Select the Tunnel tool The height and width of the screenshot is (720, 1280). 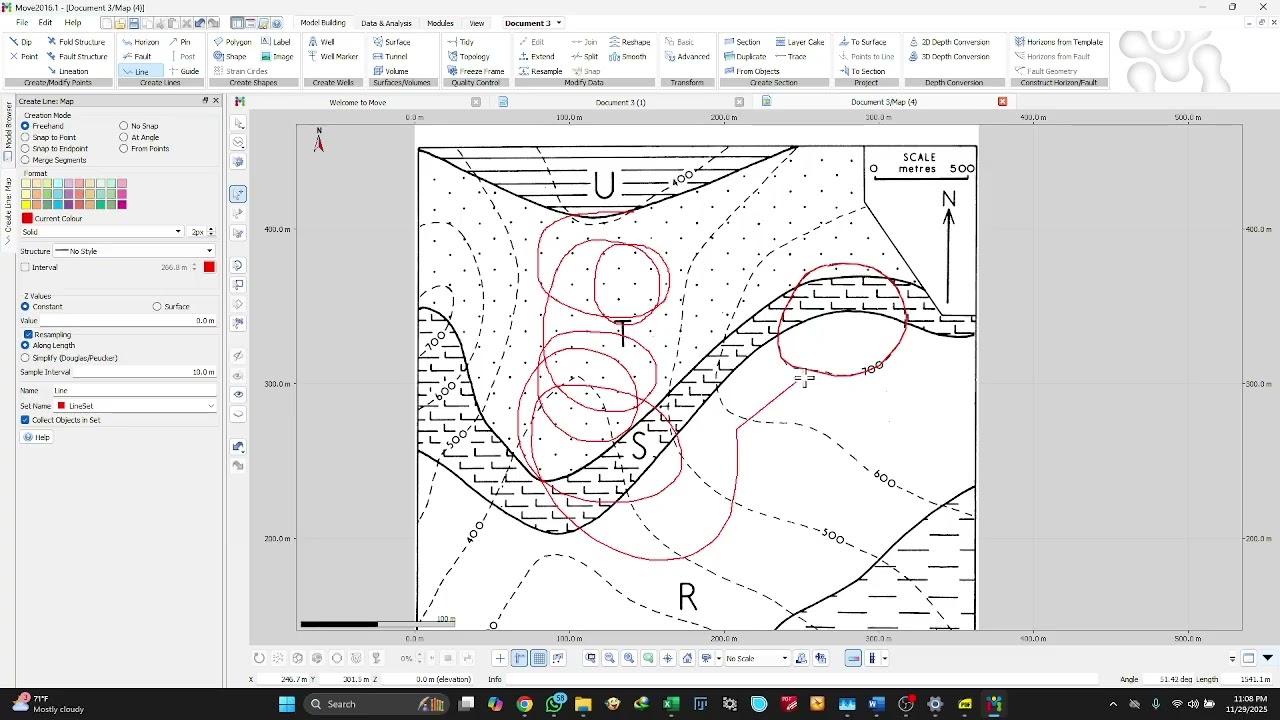390,57
